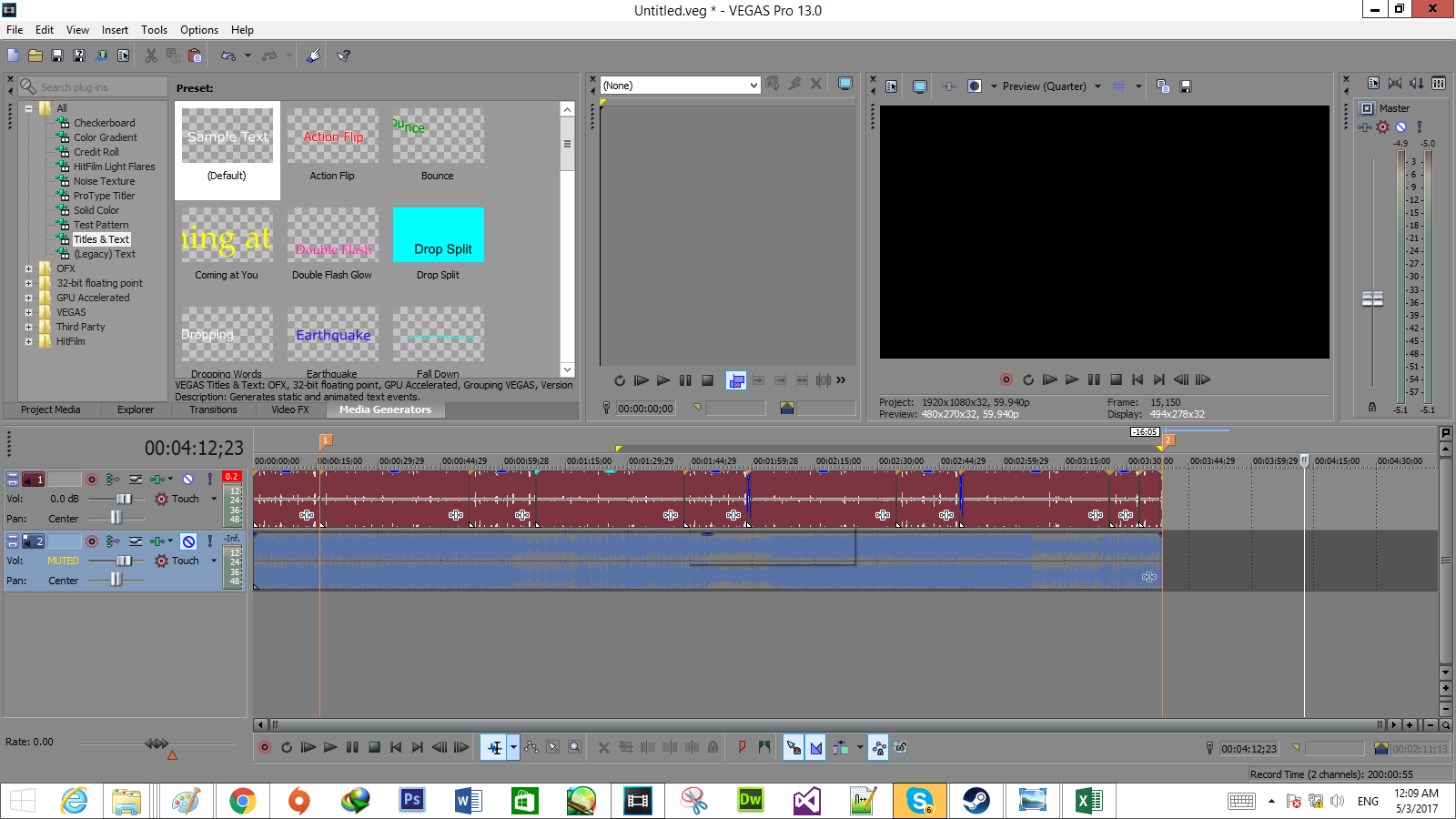Arm track 1 for recording

click(x=92, y=479)
